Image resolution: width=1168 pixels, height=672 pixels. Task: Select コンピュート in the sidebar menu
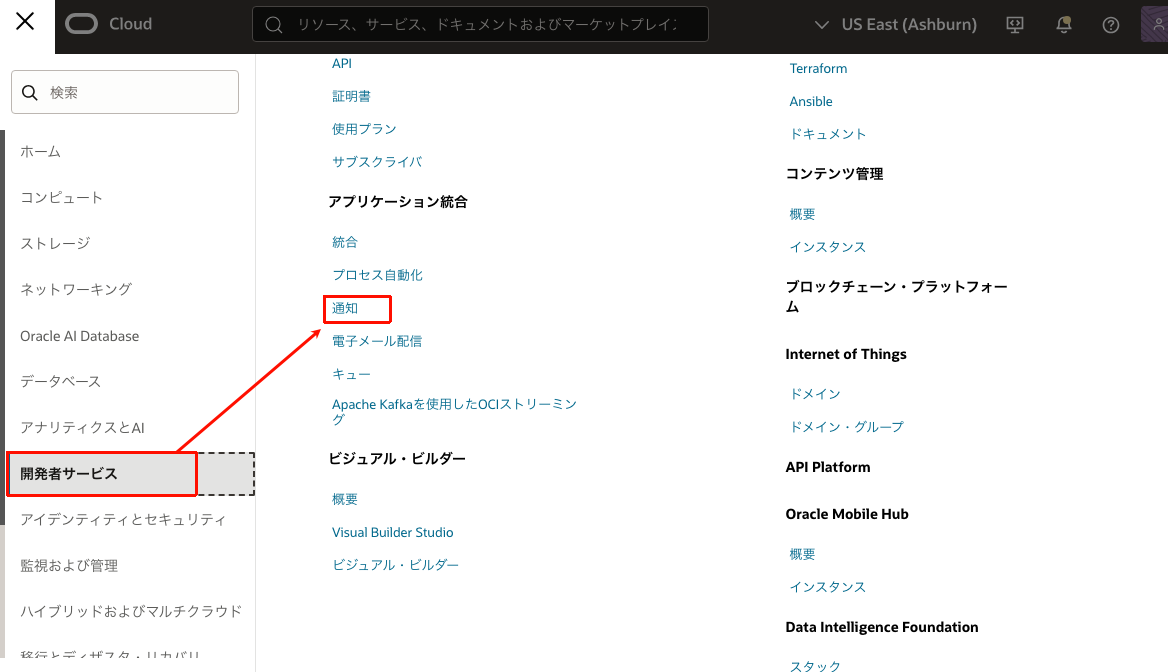62,197
